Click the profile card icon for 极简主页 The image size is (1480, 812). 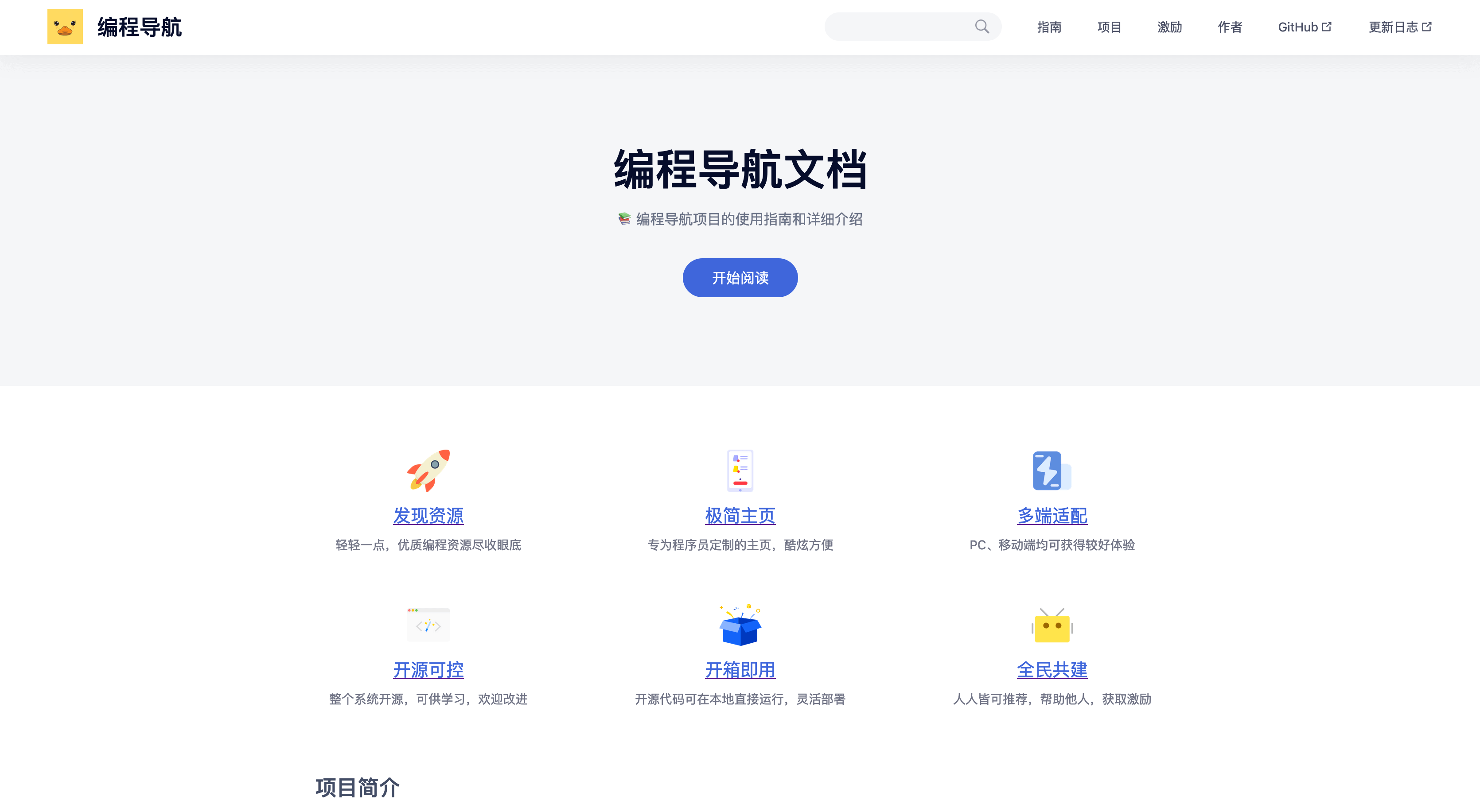[739, 470]
